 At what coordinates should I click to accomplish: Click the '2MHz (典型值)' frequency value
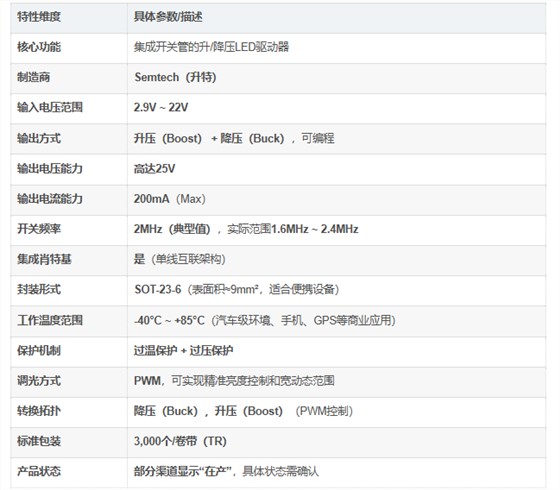pos(172,229)
